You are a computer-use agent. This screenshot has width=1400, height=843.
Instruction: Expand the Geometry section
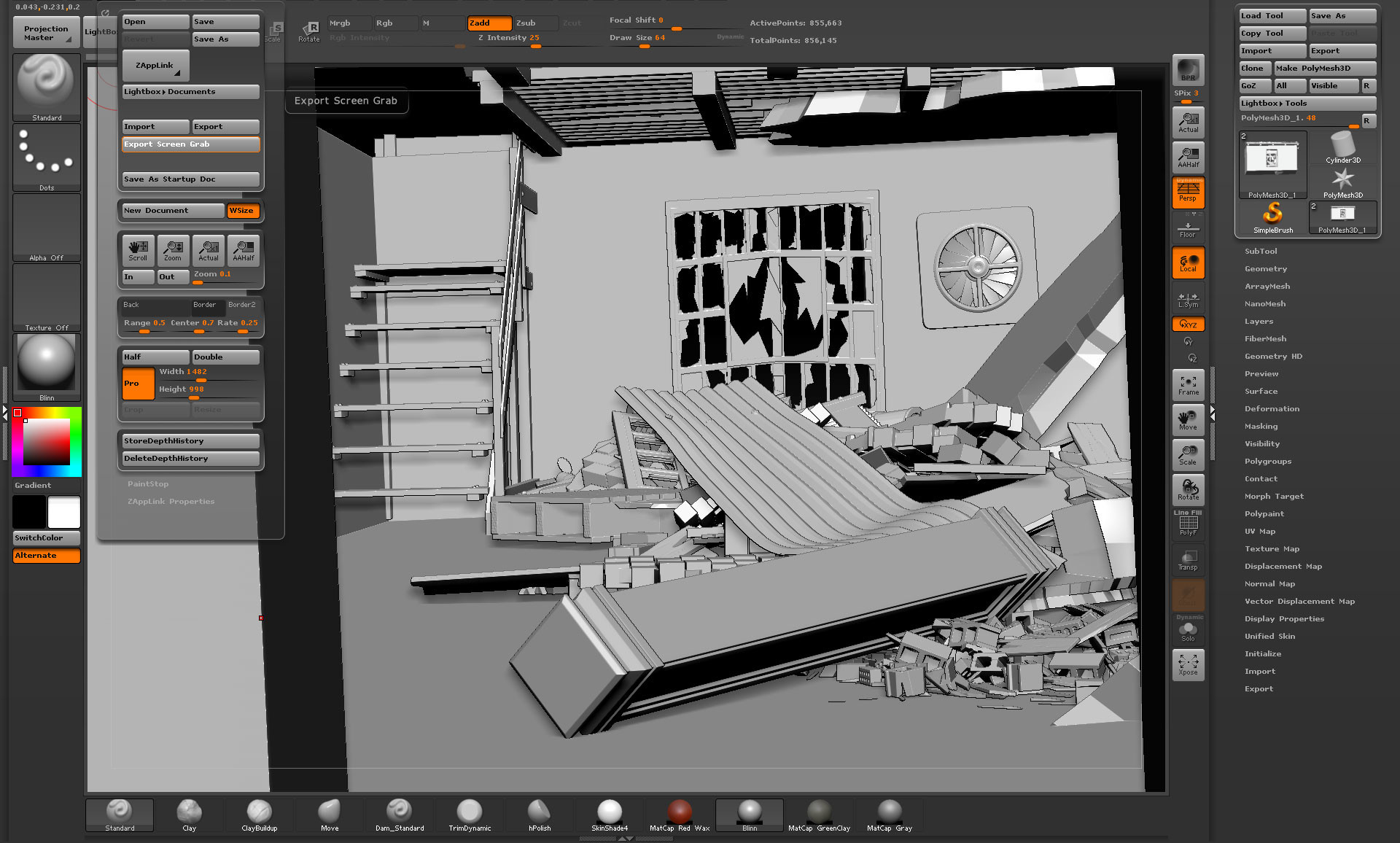[x=1265, y=269]
